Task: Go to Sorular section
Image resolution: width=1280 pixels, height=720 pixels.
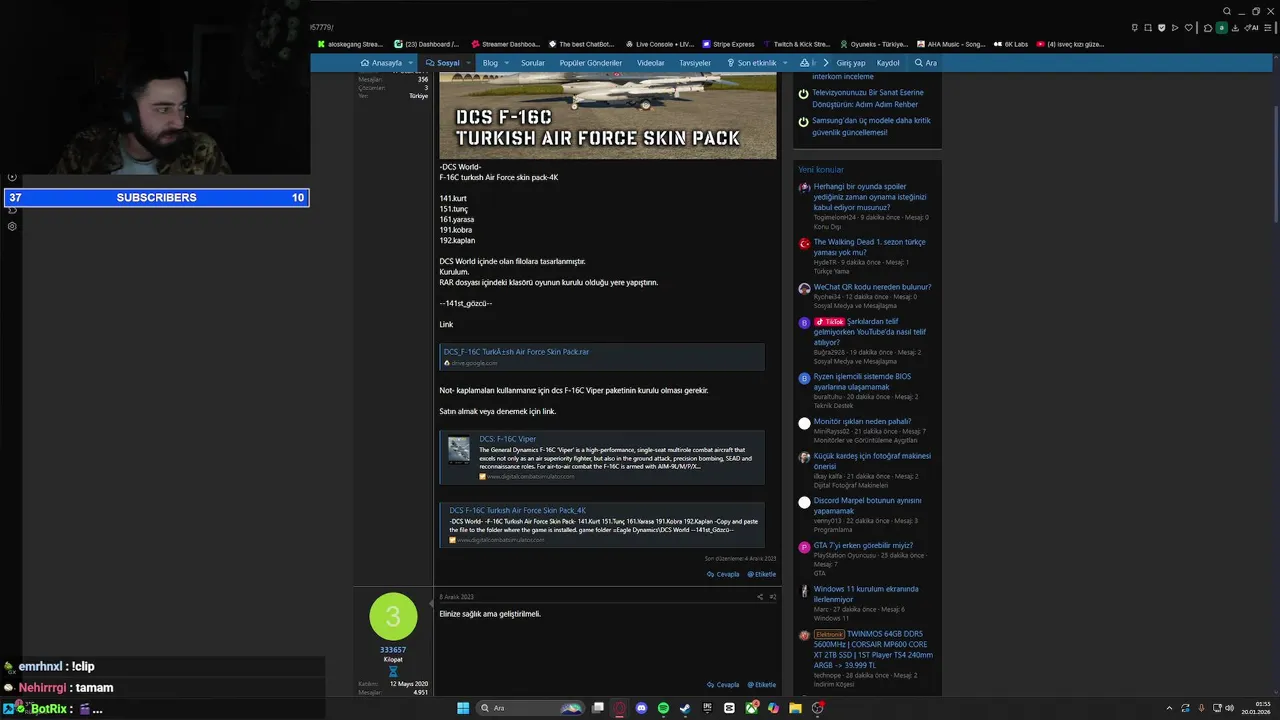Action: [x=533, y=62]
